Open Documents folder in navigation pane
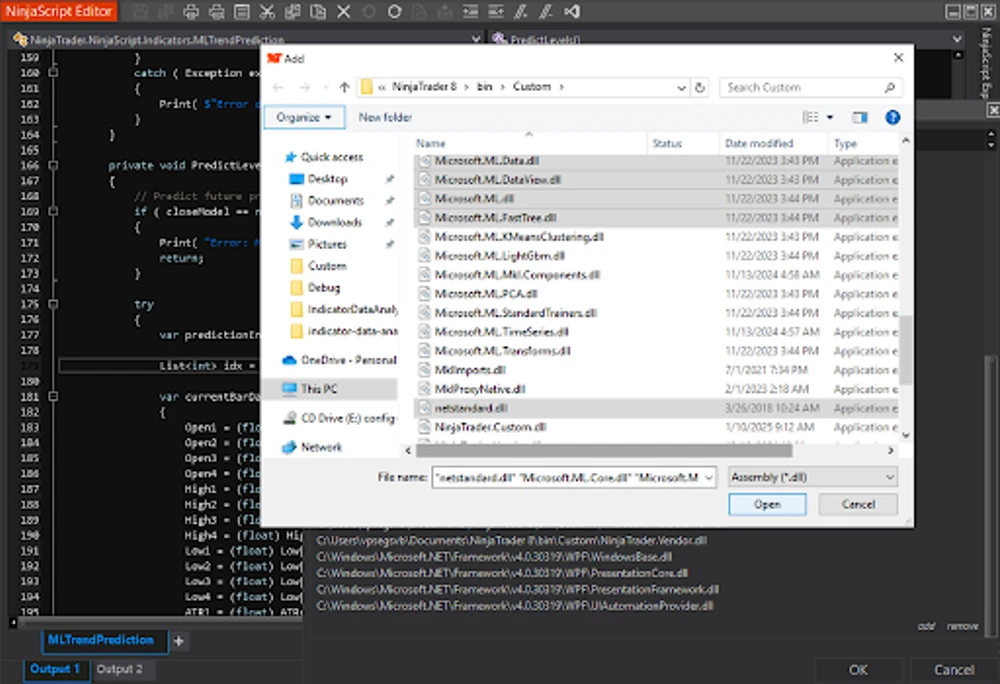Image resolution: width=1000 pixels, height=684 pixels. point(327,200)
